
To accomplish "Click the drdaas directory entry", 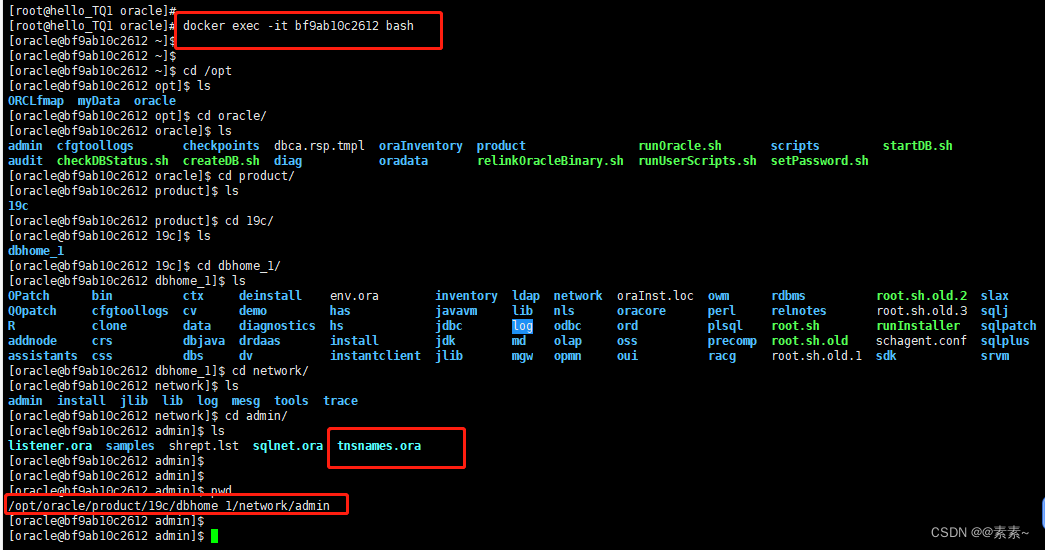I will [260, 341].
